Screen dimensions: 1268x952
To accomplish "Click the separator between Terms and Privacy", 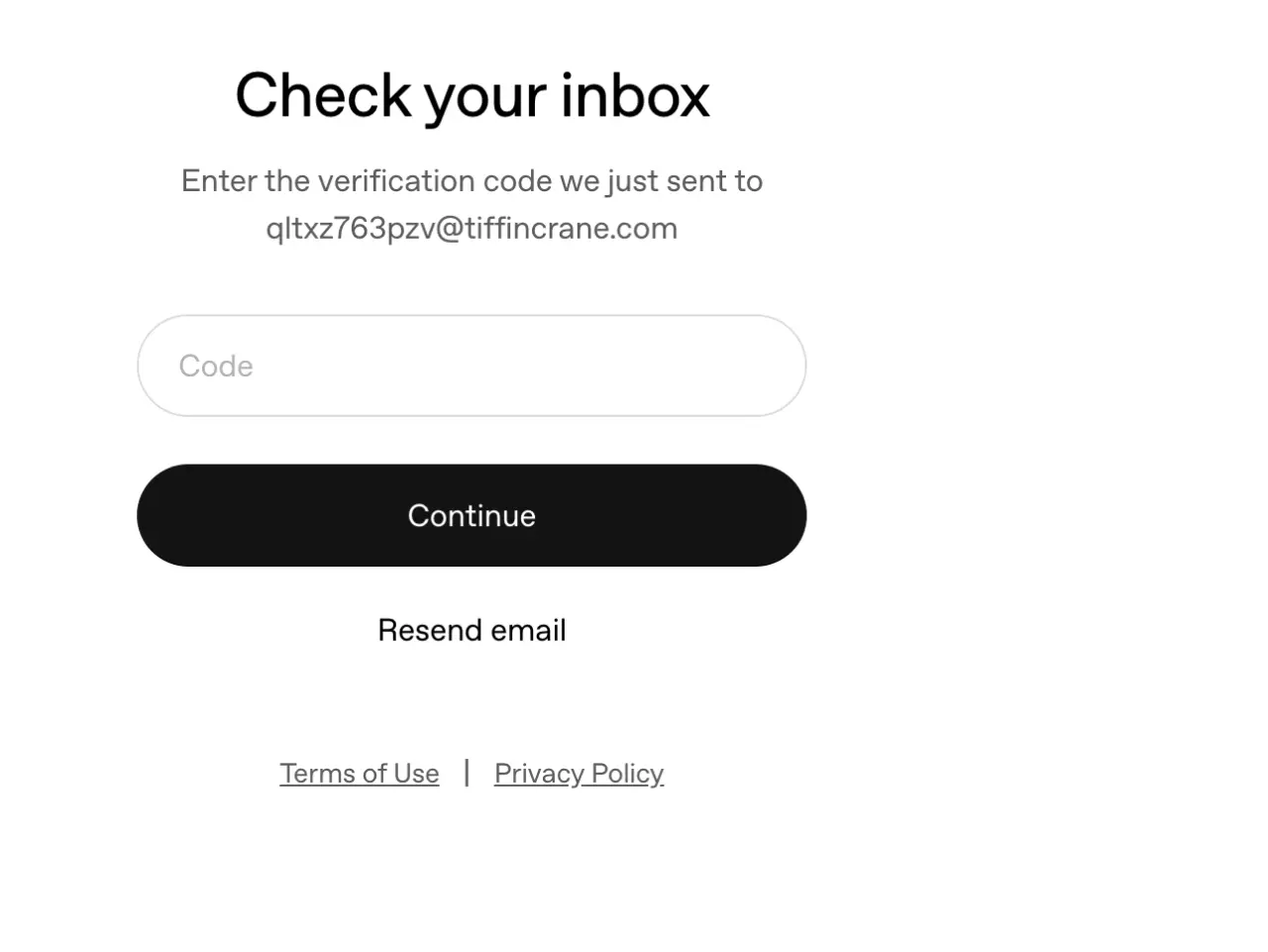I will [x=467, y=772].
